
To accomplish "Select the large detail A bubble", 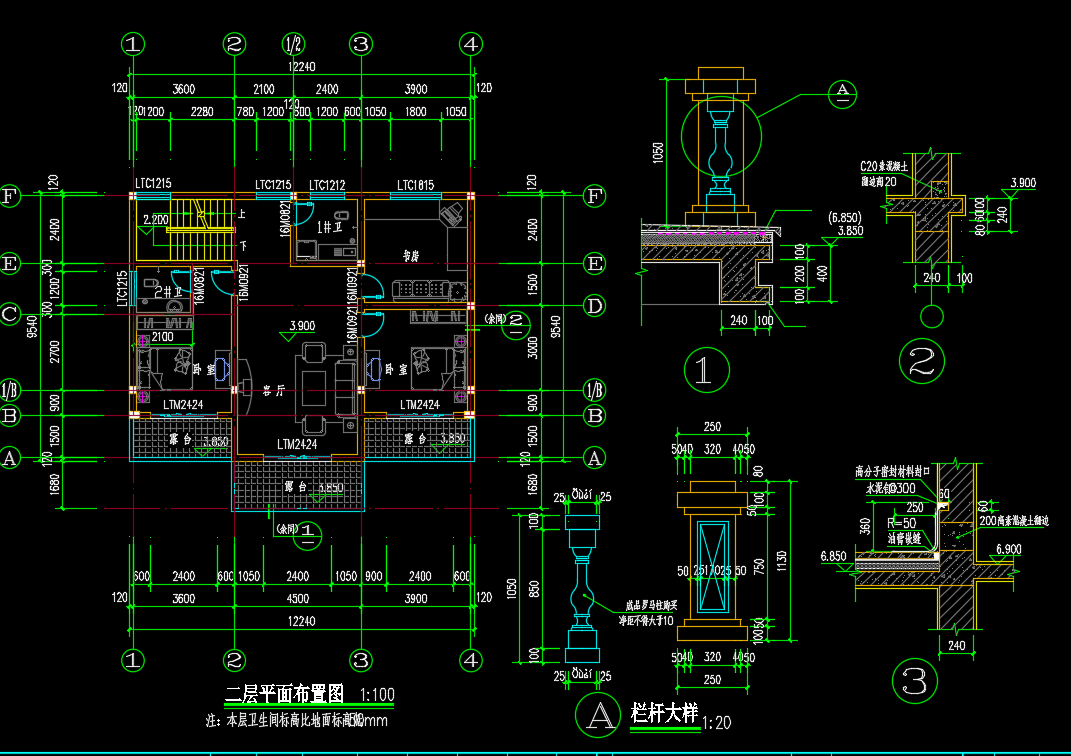I will (x=598, y=715).
